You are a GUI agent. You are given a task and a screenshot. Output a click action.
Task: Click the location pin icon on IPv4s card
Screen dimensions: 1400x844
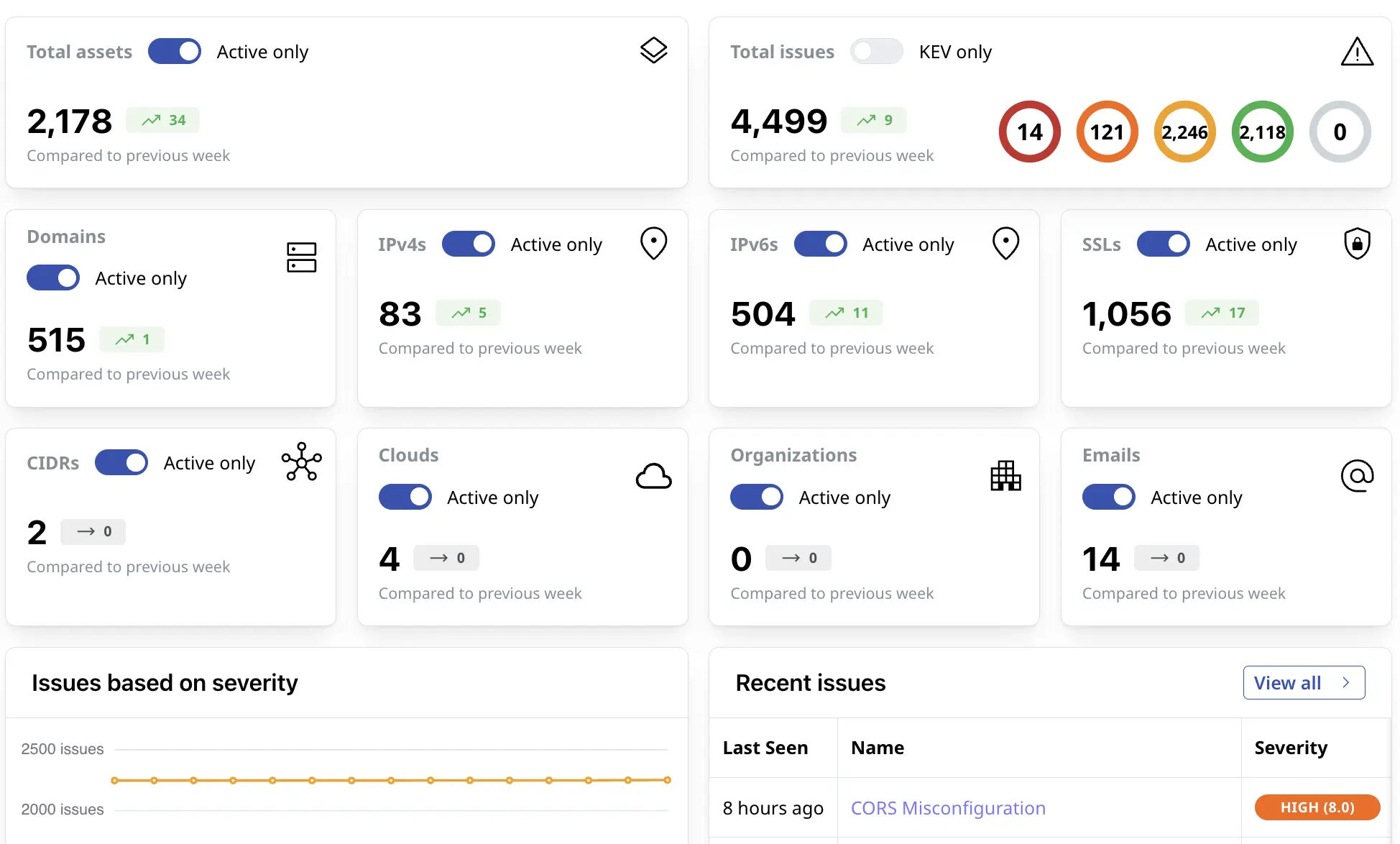(653, 243)
